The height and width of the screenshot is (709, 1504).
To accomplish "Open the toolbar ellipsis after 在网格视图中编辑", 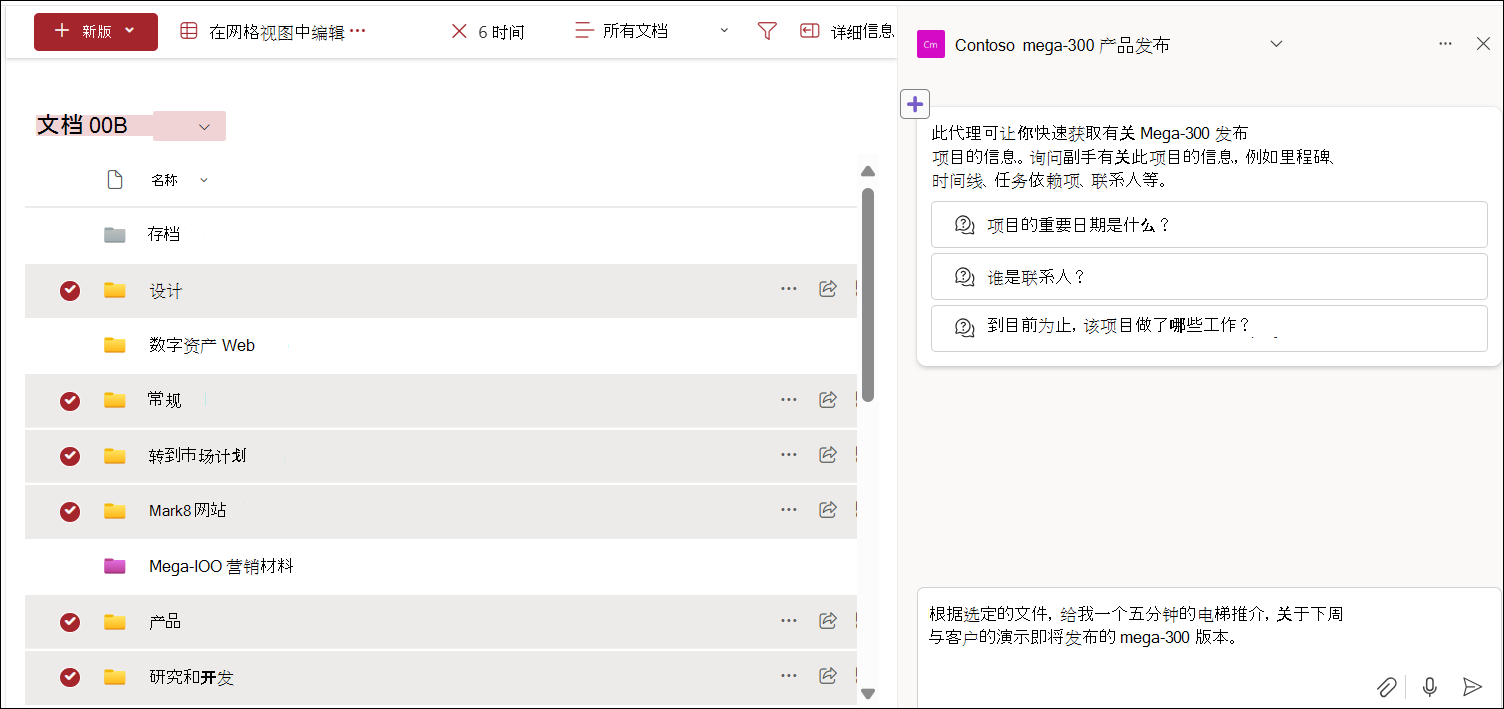I will pyautogui.click(x=358, y=32).
